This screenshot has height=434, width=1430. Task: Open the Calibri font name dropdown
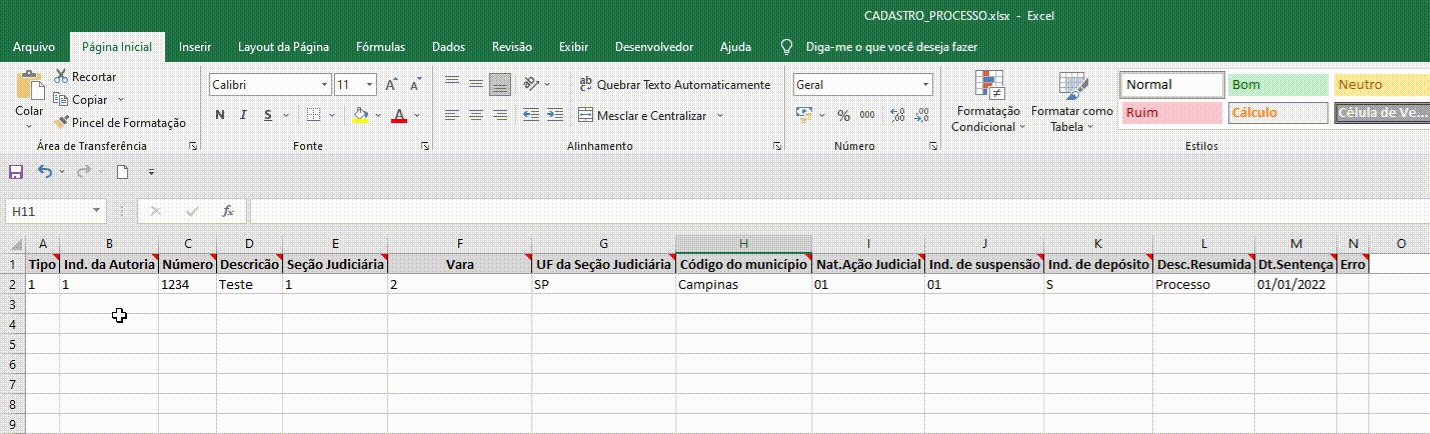324,85
